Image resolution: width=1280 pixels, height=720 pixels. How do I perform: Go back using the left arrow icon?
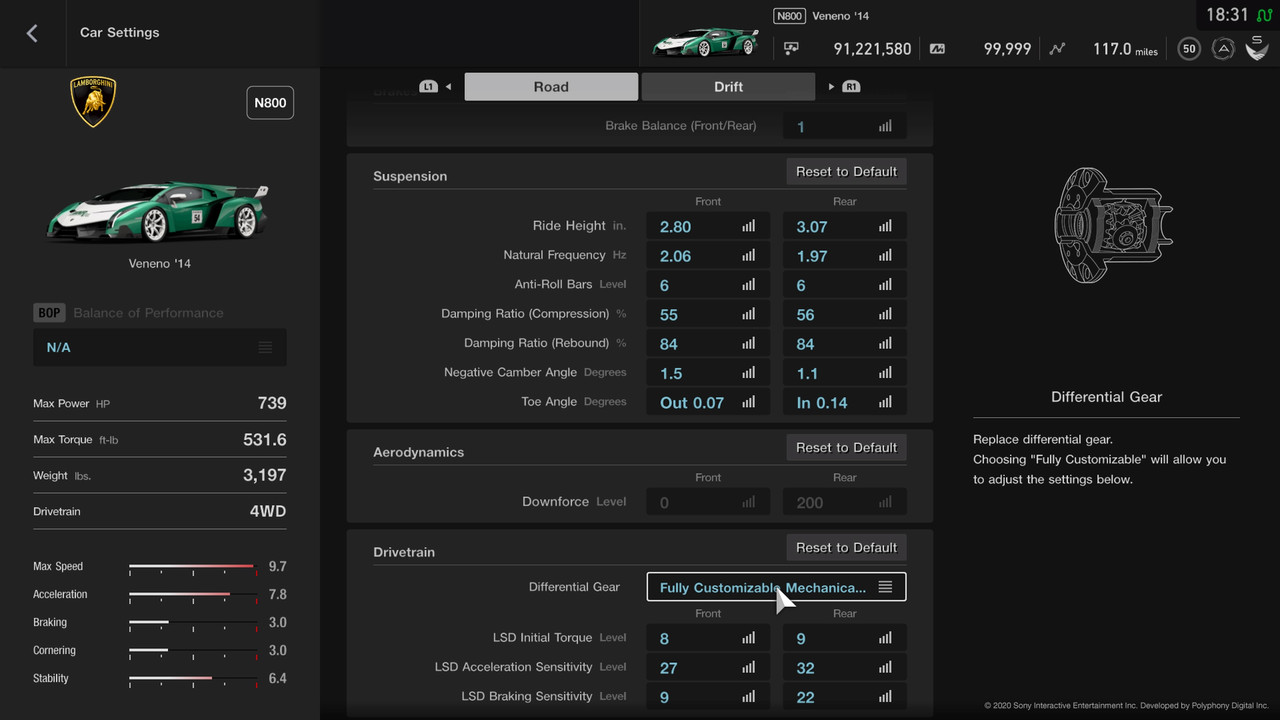32,33
